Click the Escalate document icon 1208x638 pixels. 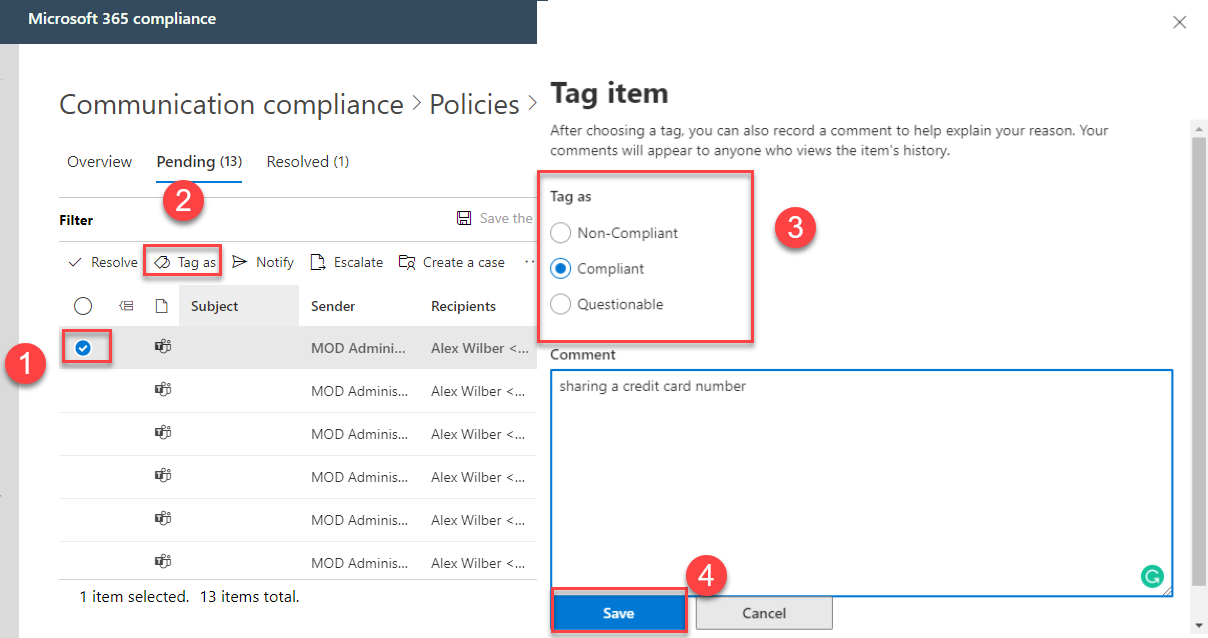point(318,262)
